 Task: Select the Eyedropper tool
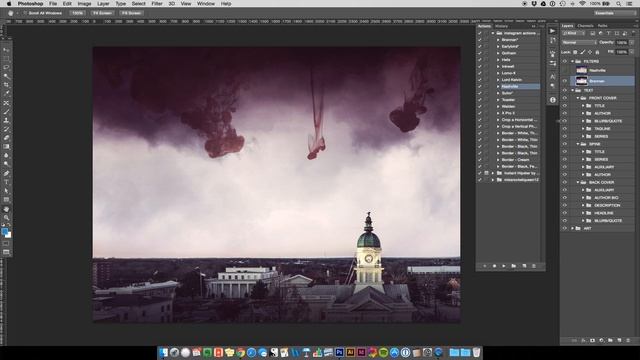6,94
